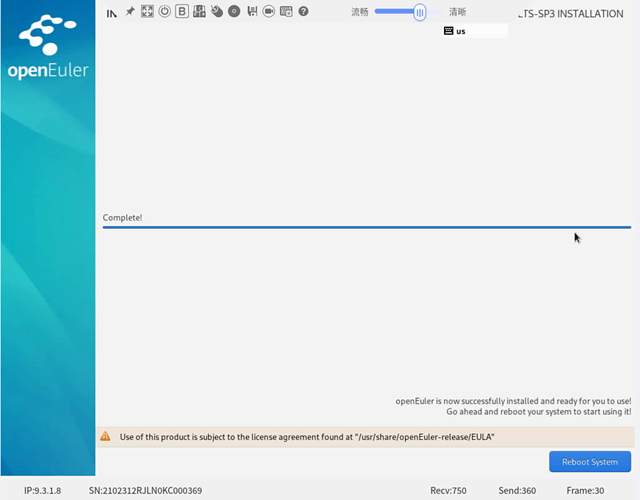Screen dimensions: 640x500
Task: Click the power control icon
Action: coord(164,12)
